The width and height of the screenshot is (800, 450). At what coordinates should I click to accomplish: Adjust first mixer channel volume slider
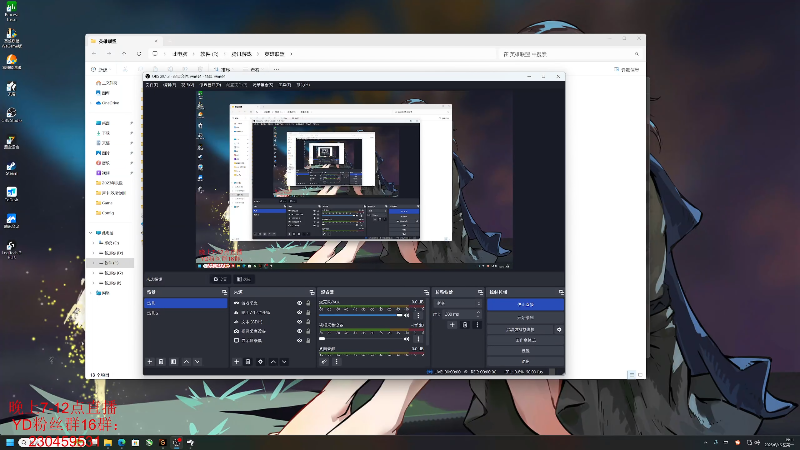361,315
